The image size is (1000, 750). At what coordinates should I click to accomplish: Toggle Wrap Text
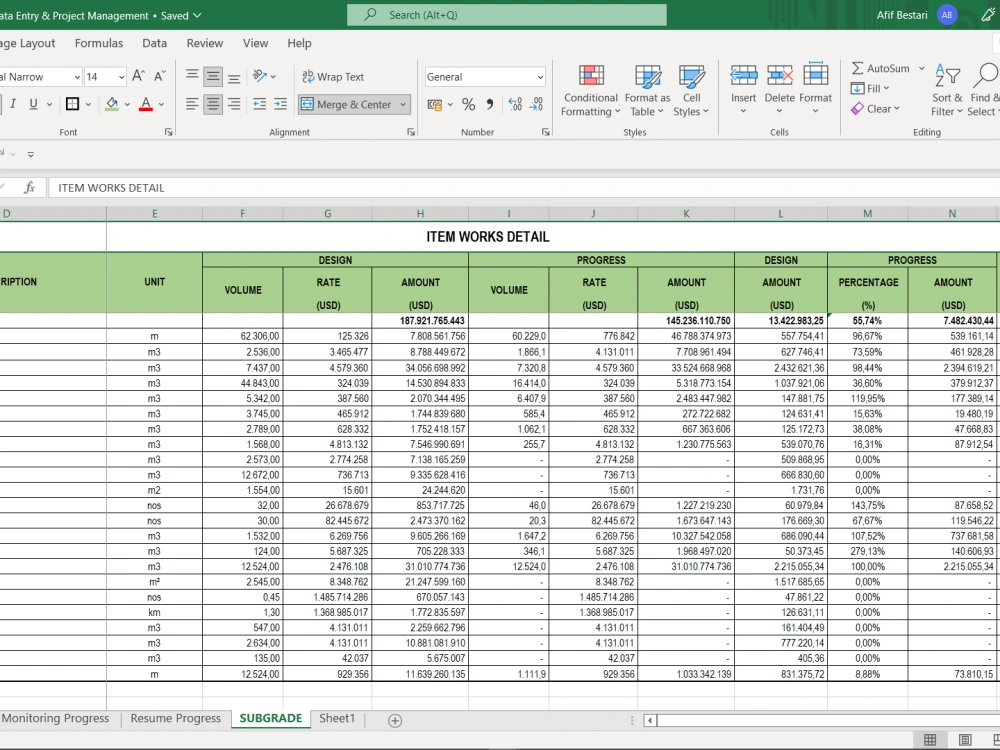click(333, 77)
